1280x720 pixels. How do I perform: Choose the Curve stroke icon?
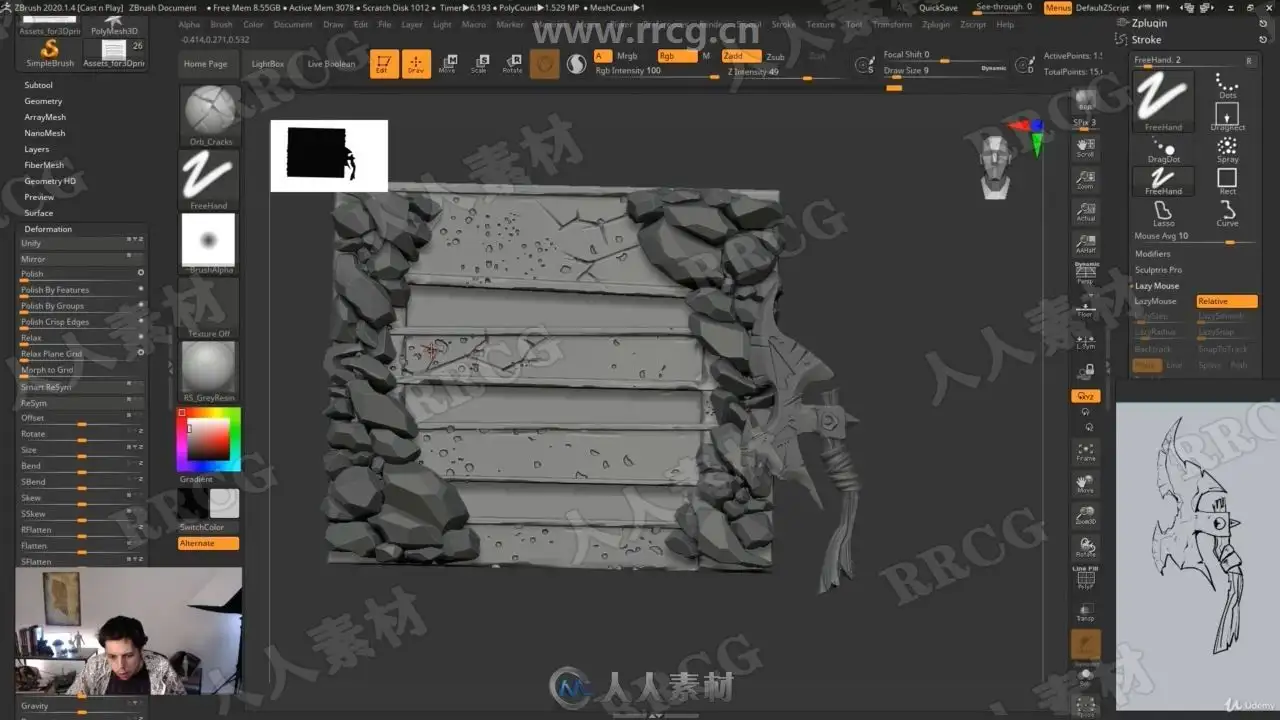pyautogui.click(x=1227, y=213)
